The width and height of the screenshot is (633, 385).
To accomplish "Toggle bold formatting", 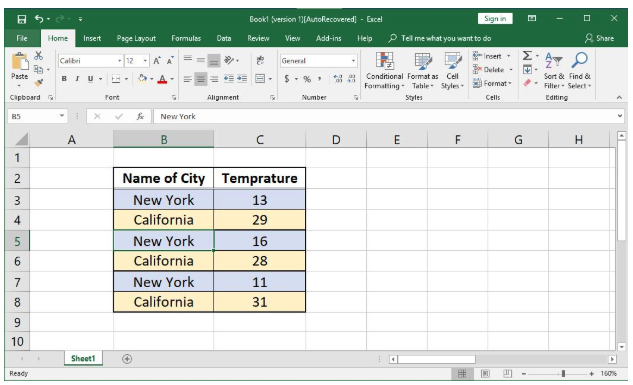I will (64, 79).
